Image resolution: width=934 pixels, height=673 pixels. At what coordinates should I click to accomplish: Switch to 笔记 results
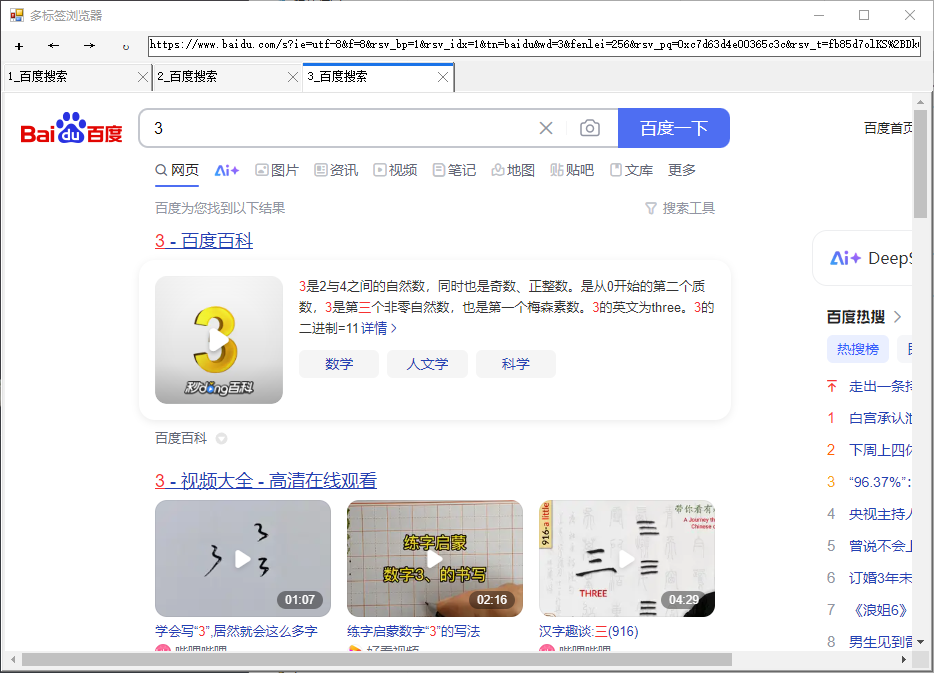tap(454, 170)
